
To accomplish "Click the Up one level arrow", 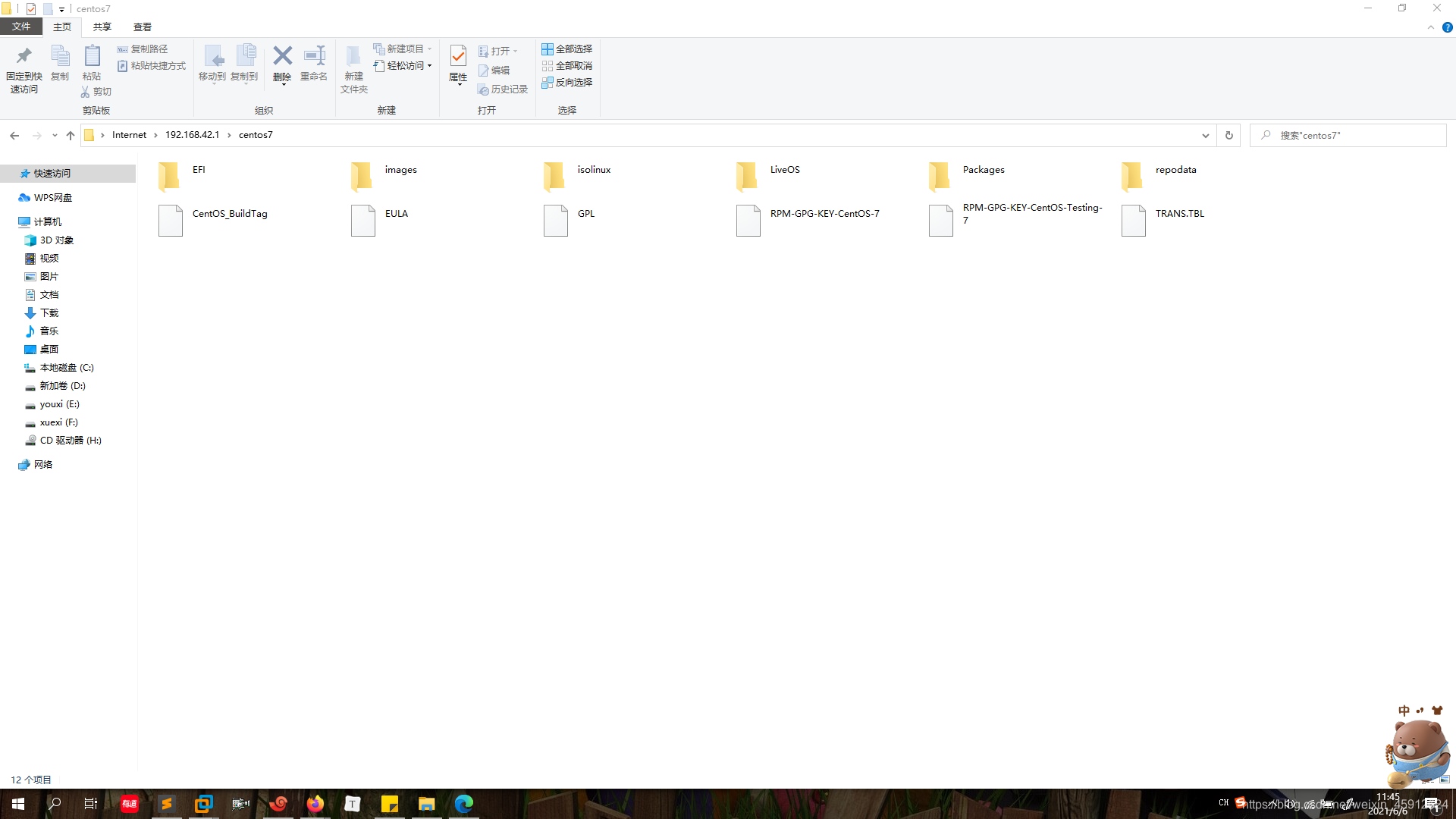I will click(71, 136).
